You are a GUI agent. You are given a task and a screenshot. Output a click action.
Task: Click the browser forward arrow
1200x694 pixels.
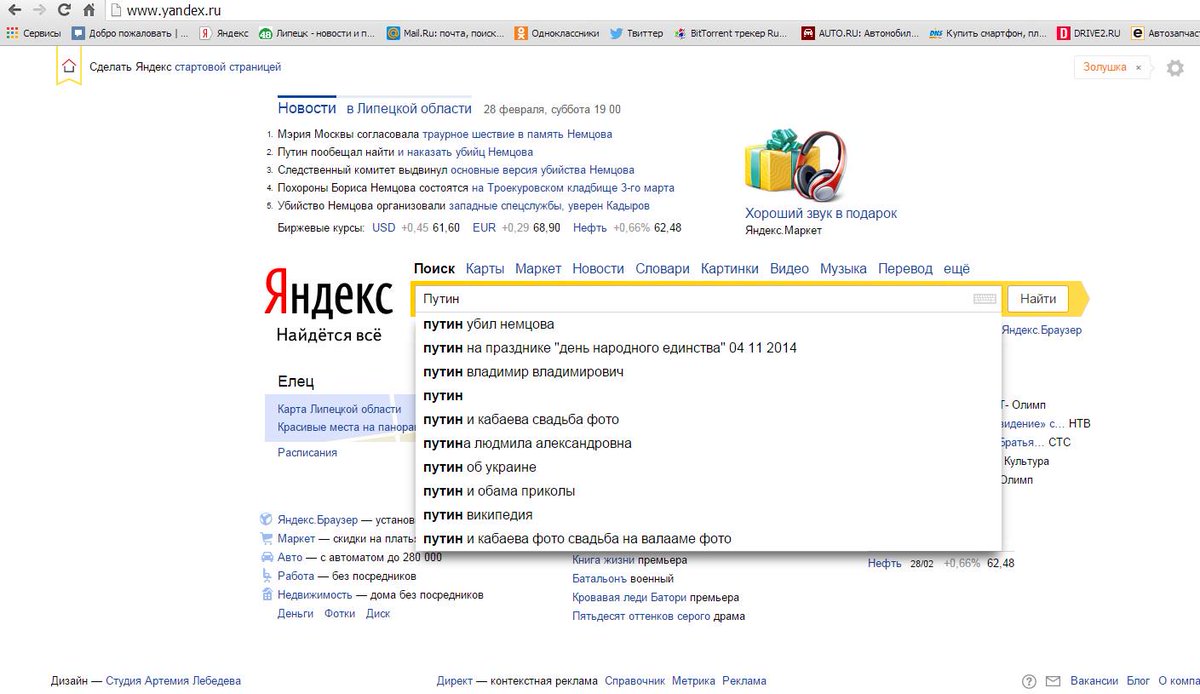[38, 11]
